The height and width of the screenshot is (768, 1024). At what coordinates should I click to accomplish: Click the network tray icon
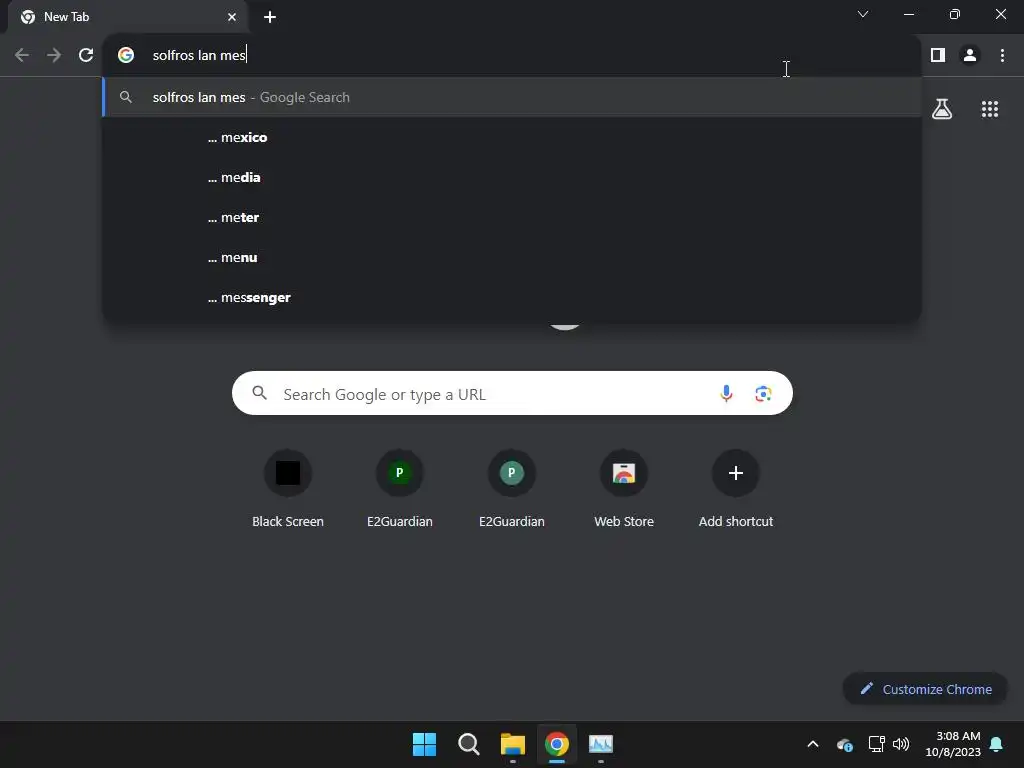click(x=876, y=744)
